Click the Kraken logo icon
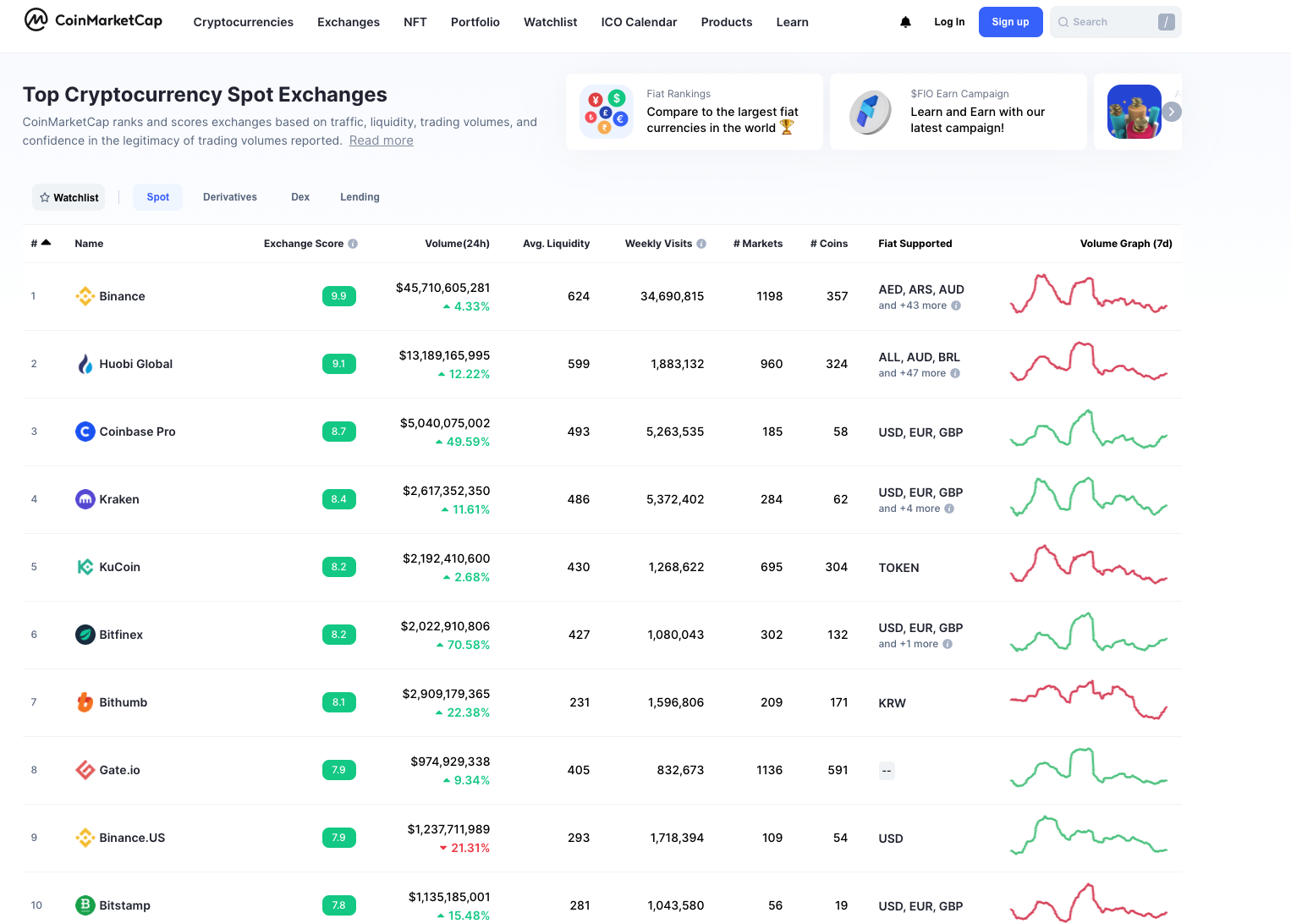 coord(85,499)
